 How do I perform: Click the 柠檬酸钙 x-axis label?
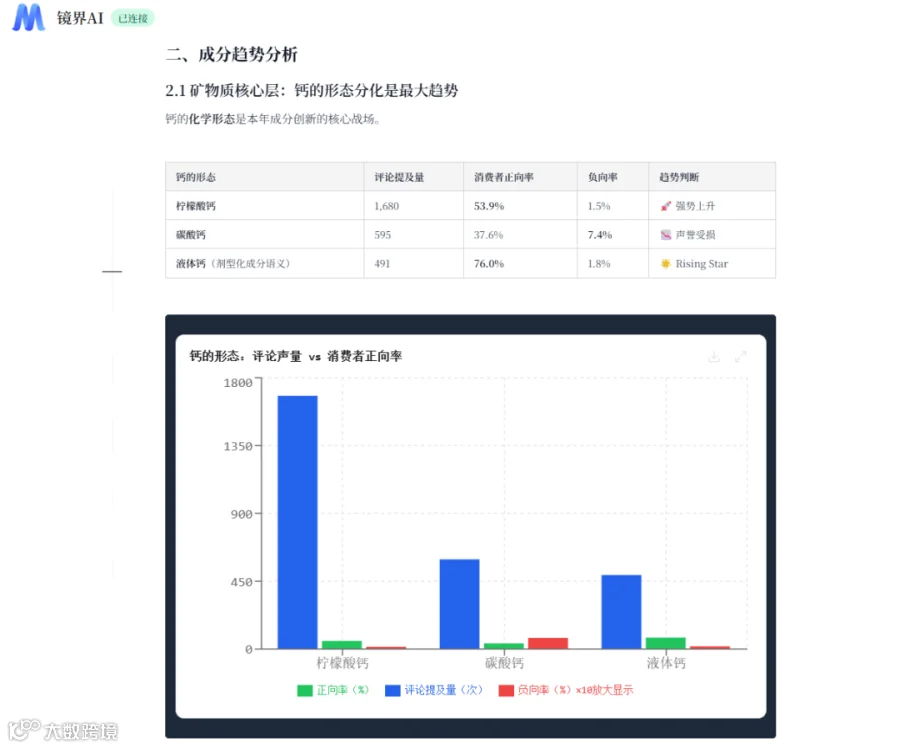point(343,662)
